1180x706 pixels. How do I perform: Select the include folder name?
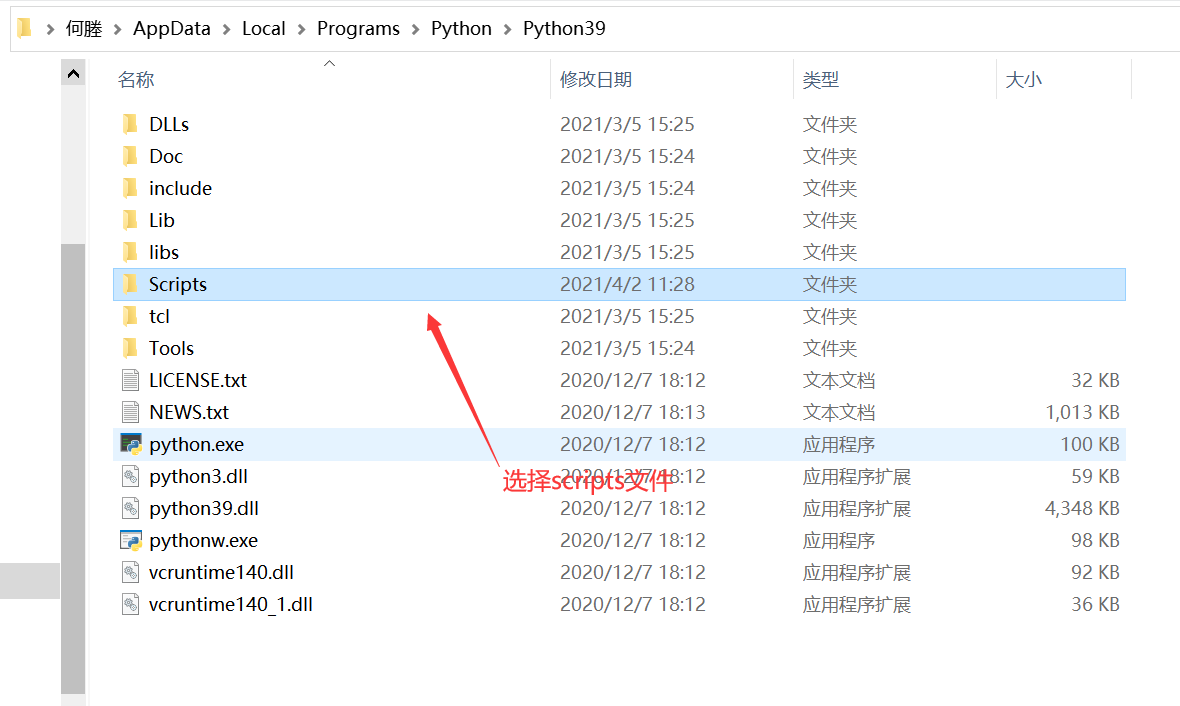[x=181, y=188]
